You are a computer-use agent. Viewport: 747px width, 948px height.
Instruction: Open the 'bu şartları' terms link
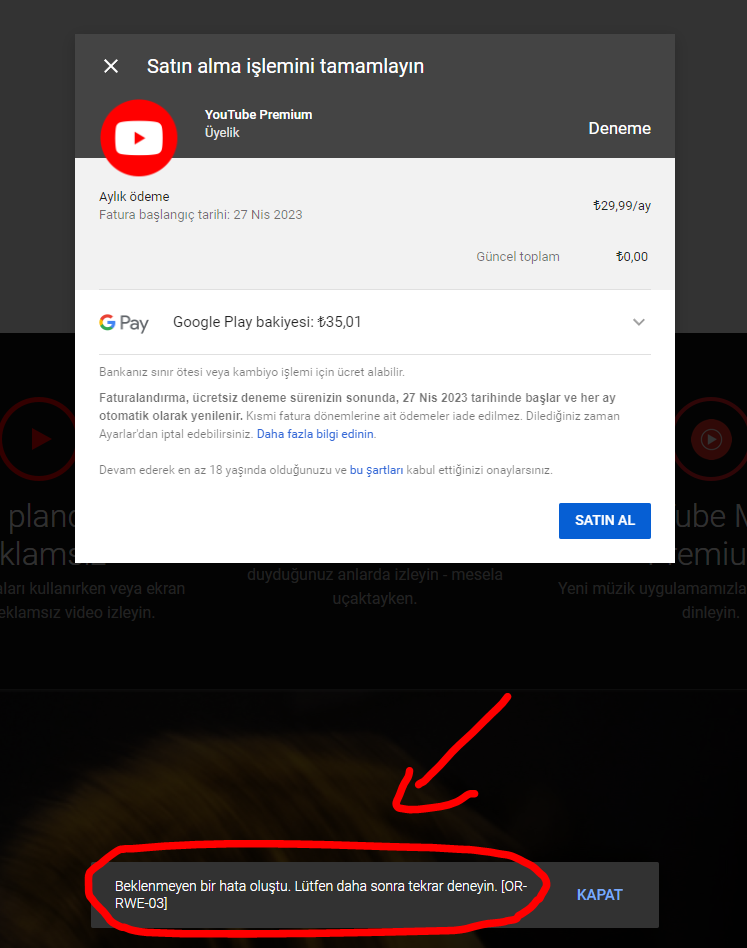[x=377, y=470]
